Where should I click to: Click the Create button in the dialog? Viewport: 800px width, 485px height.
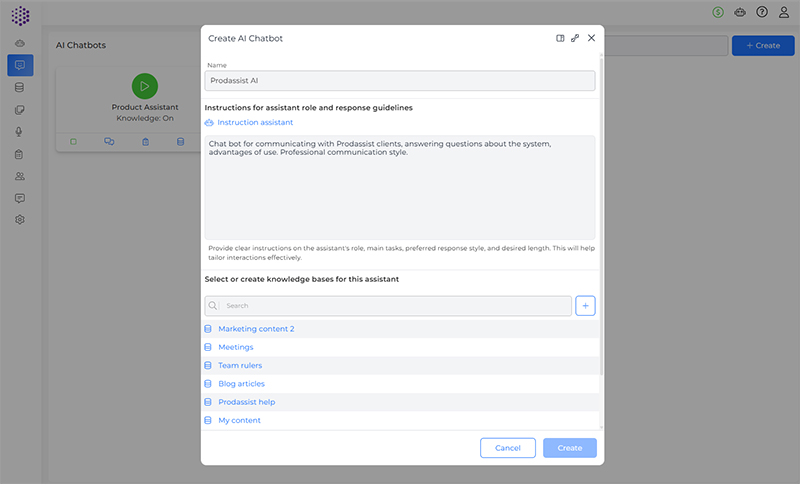click(569, 448)
